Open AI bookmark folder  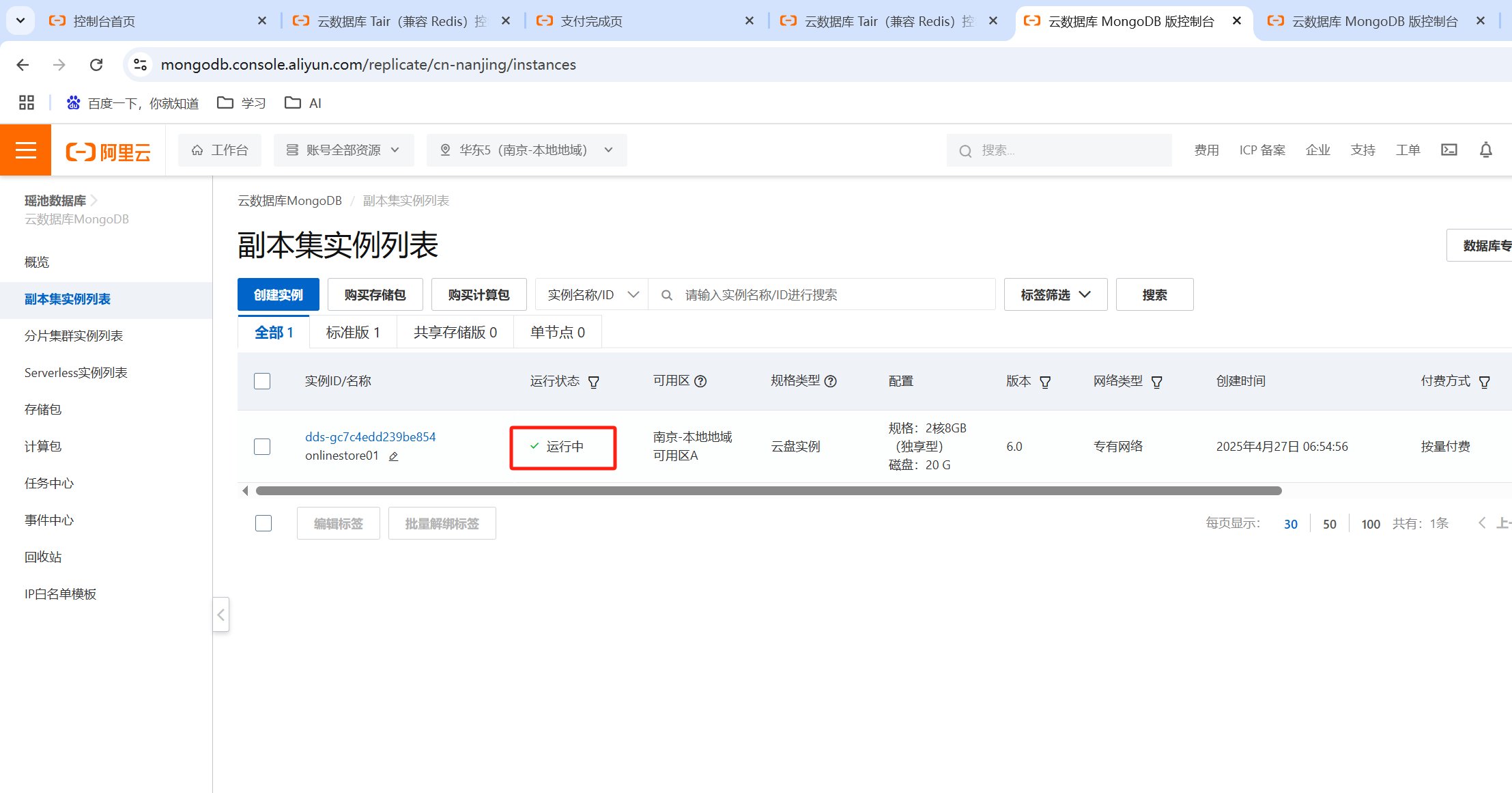click(x=302, y=103)
